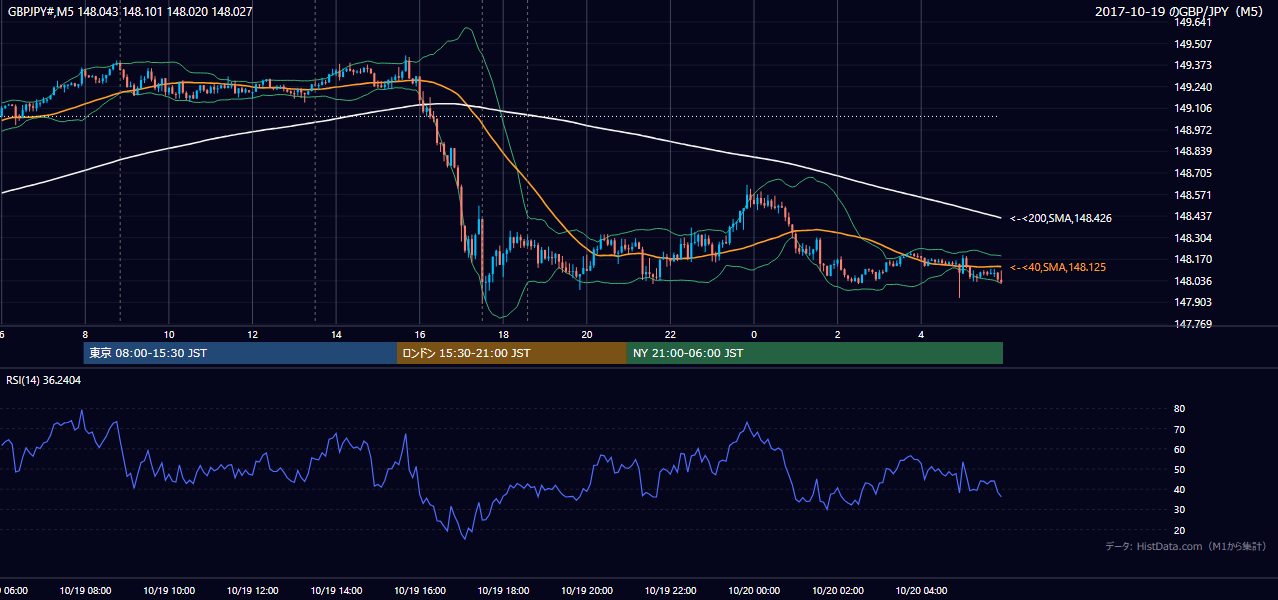
Task: Select the ロンドン 15:30-21:00 JST session bar
Action: 512,353
